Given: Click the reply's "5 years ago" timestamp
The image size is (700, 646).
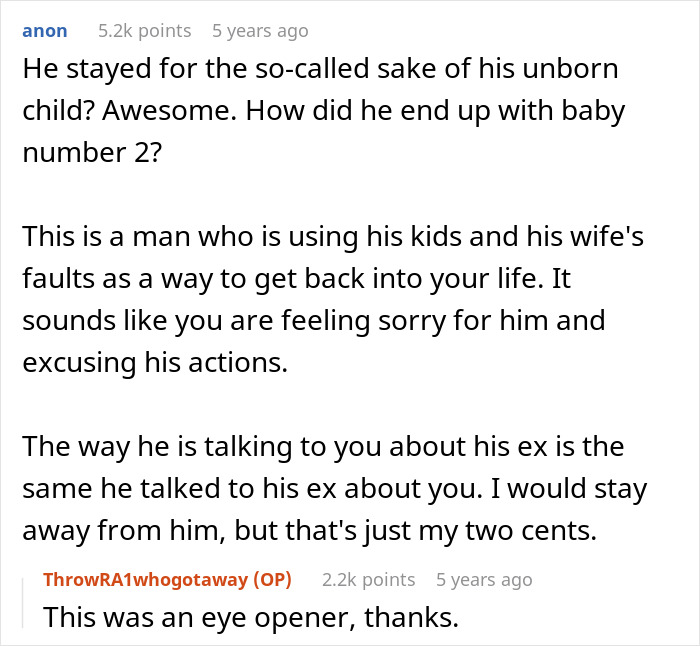Looking at the screenshot, I should coord(484,580).
